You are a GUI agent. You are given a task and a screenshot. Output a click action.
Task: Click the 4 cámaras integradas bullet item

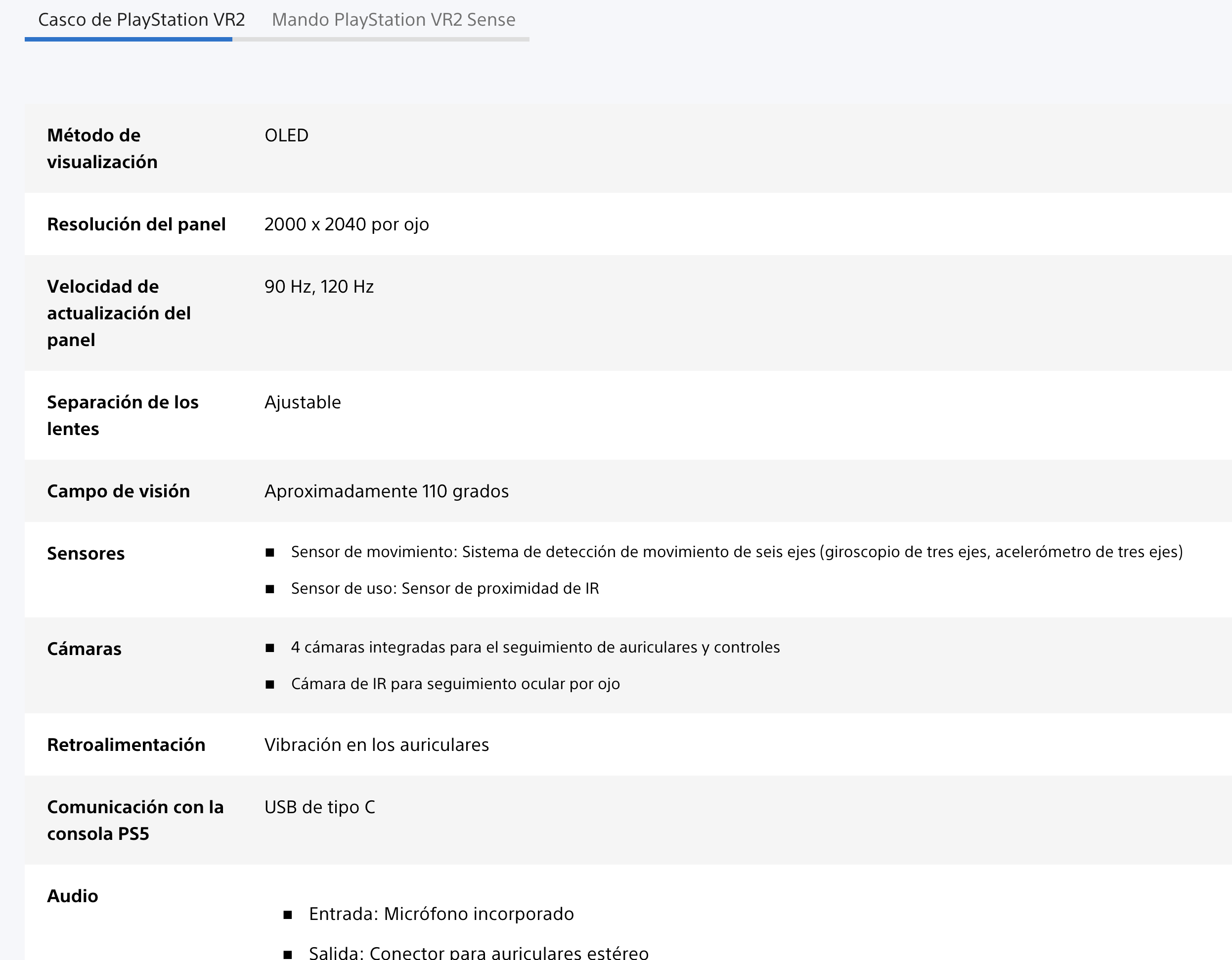[535, 647]
